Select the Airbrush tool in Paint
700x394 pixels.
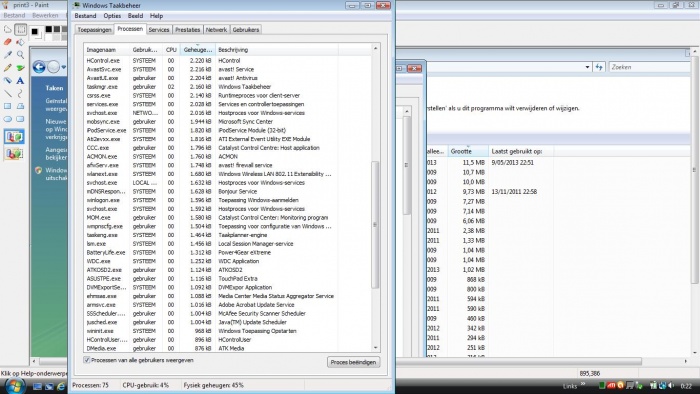click(8, 81)
